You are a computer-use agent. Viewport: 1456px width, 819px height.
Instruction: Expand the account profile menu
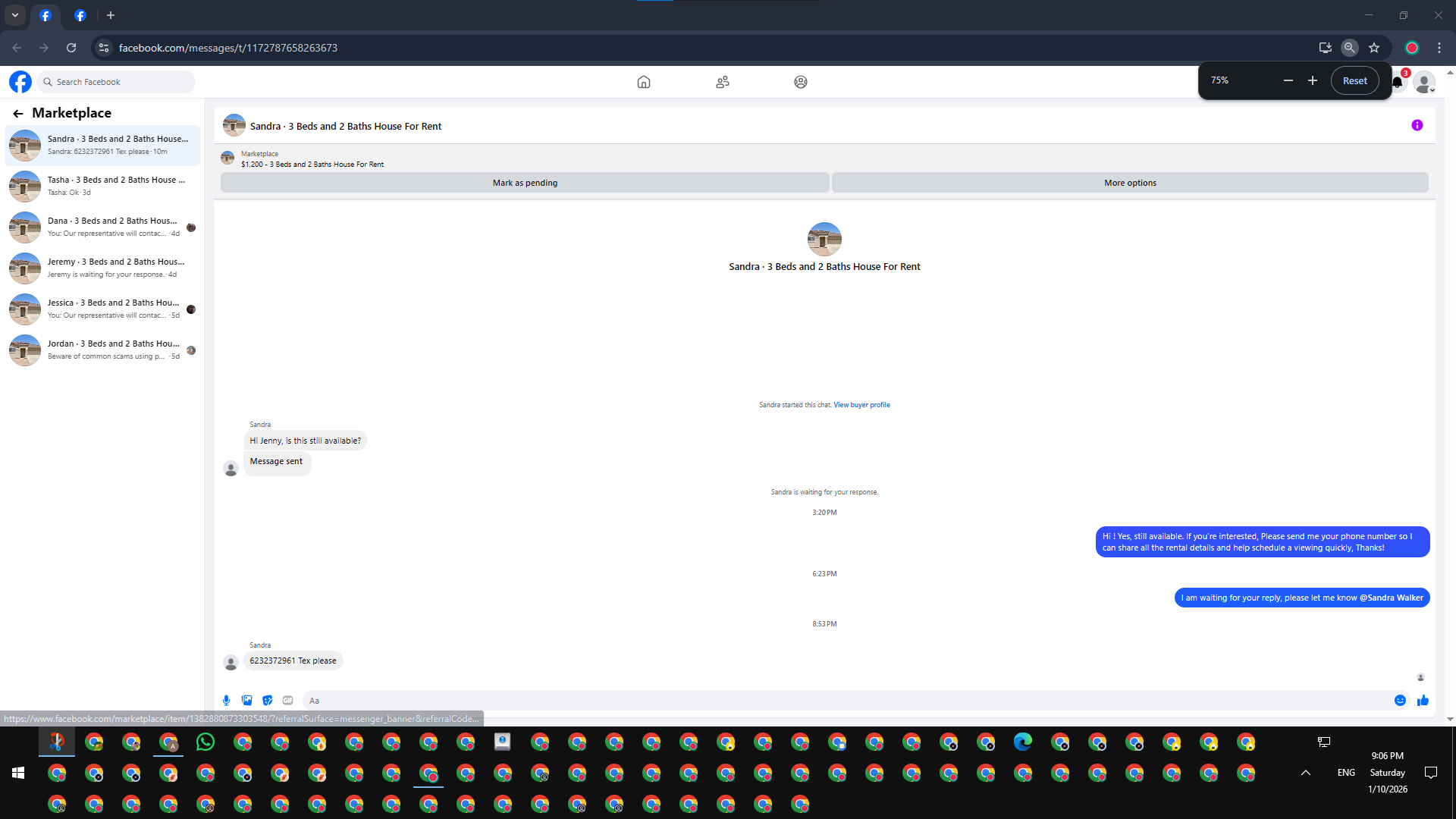tap(1424, 83)
